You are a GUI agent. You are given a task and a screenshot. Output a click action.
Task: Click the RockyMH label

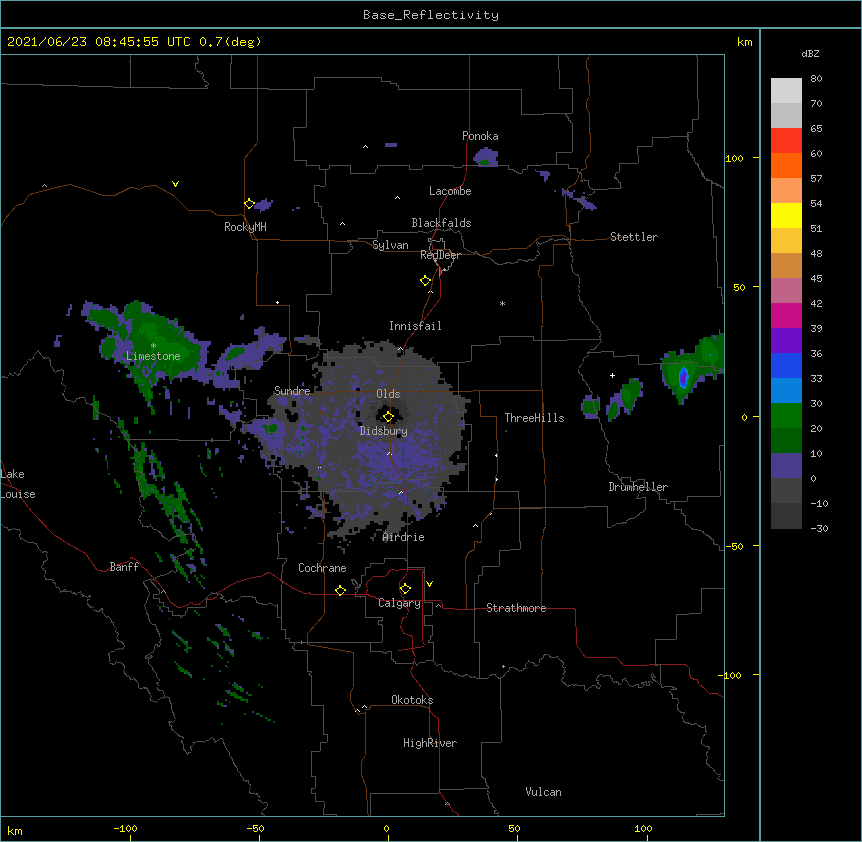[x=245, y=227]
